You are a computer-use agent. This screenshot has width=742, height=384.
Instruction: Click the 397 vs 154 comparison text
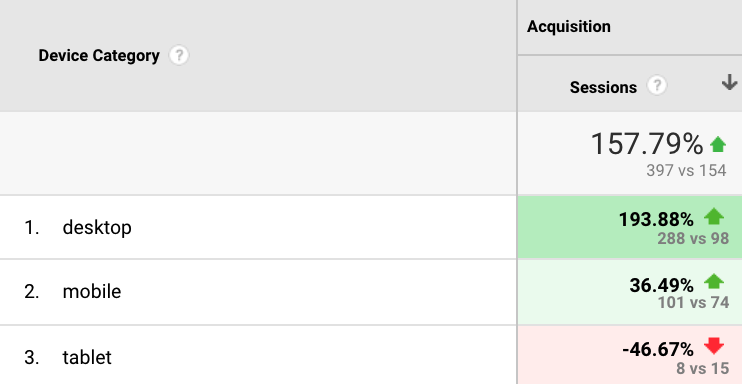click(x=686, y=170)
